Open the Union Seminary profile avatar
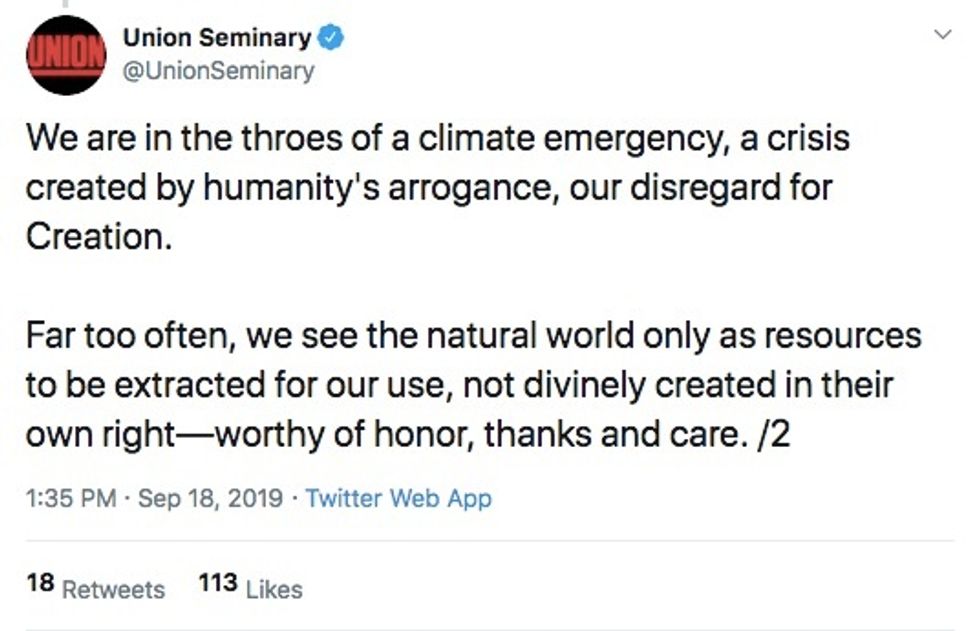 [x=66, y=55]
